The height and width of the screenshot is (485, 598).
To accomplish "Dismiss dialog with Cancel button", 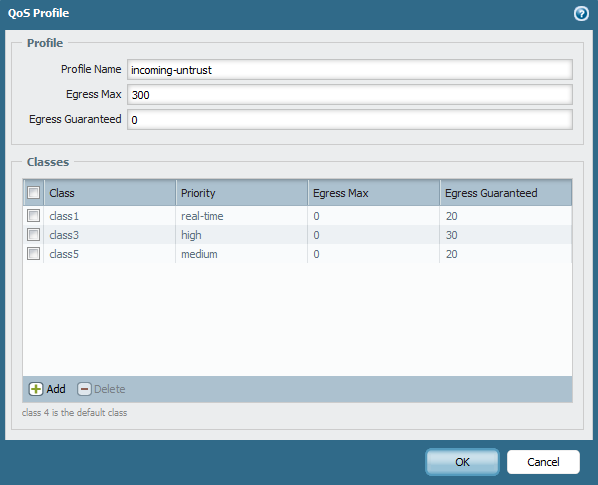I will [543, 462].
